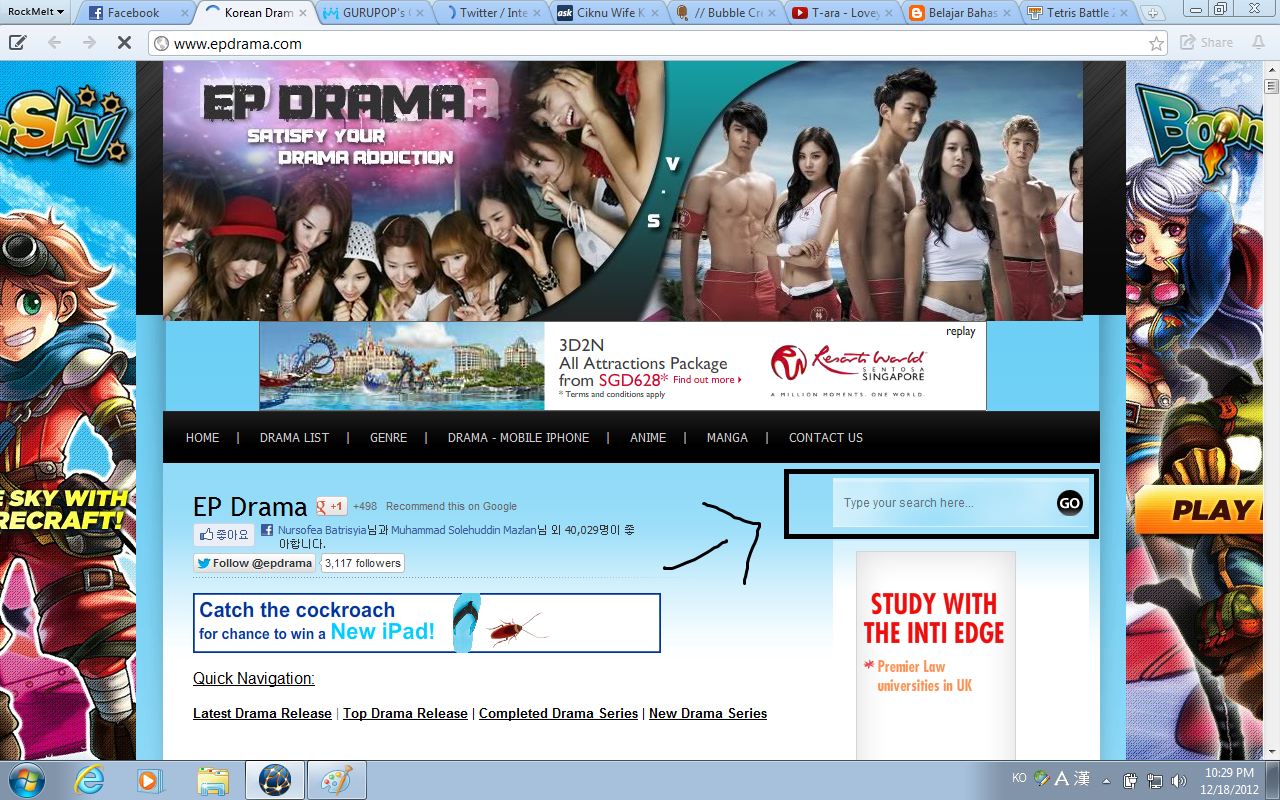Open the Windows Start menu
This screenshot has width=1280, height=800.
pos(25,779)
